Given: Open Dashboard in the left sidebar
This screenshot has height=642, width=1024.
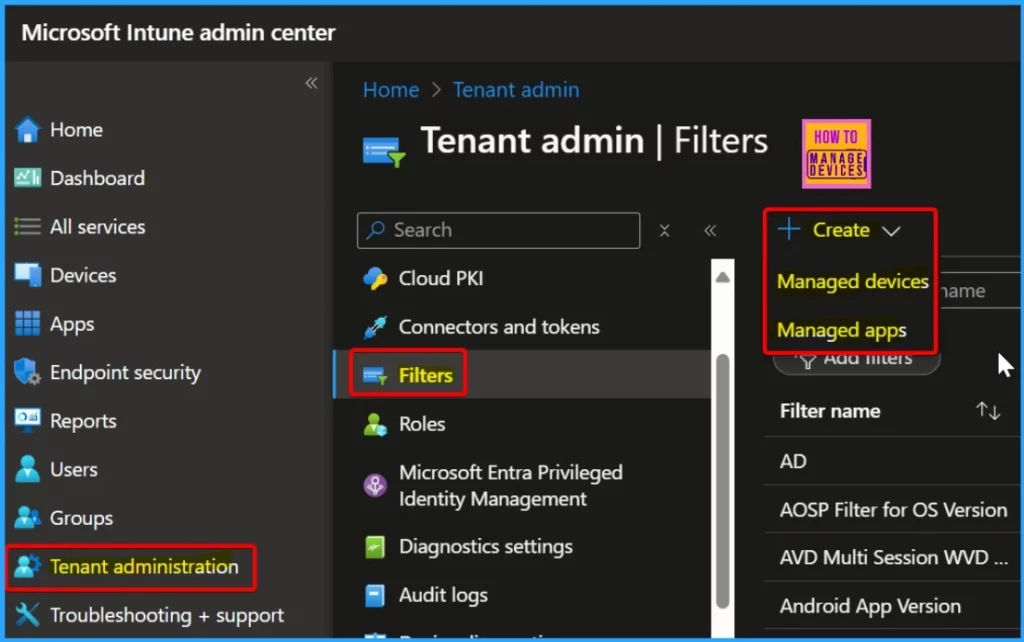Looking at the screenshot, I should coord(97,178).
